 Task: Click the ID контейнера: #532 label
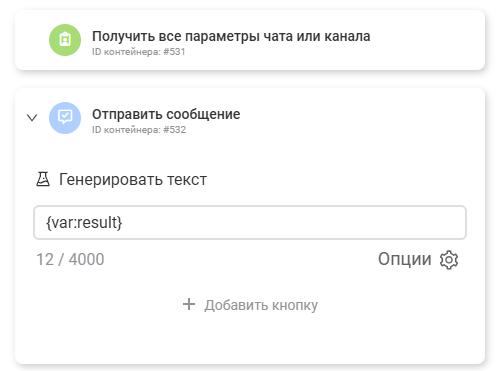(x=139, y=130)
